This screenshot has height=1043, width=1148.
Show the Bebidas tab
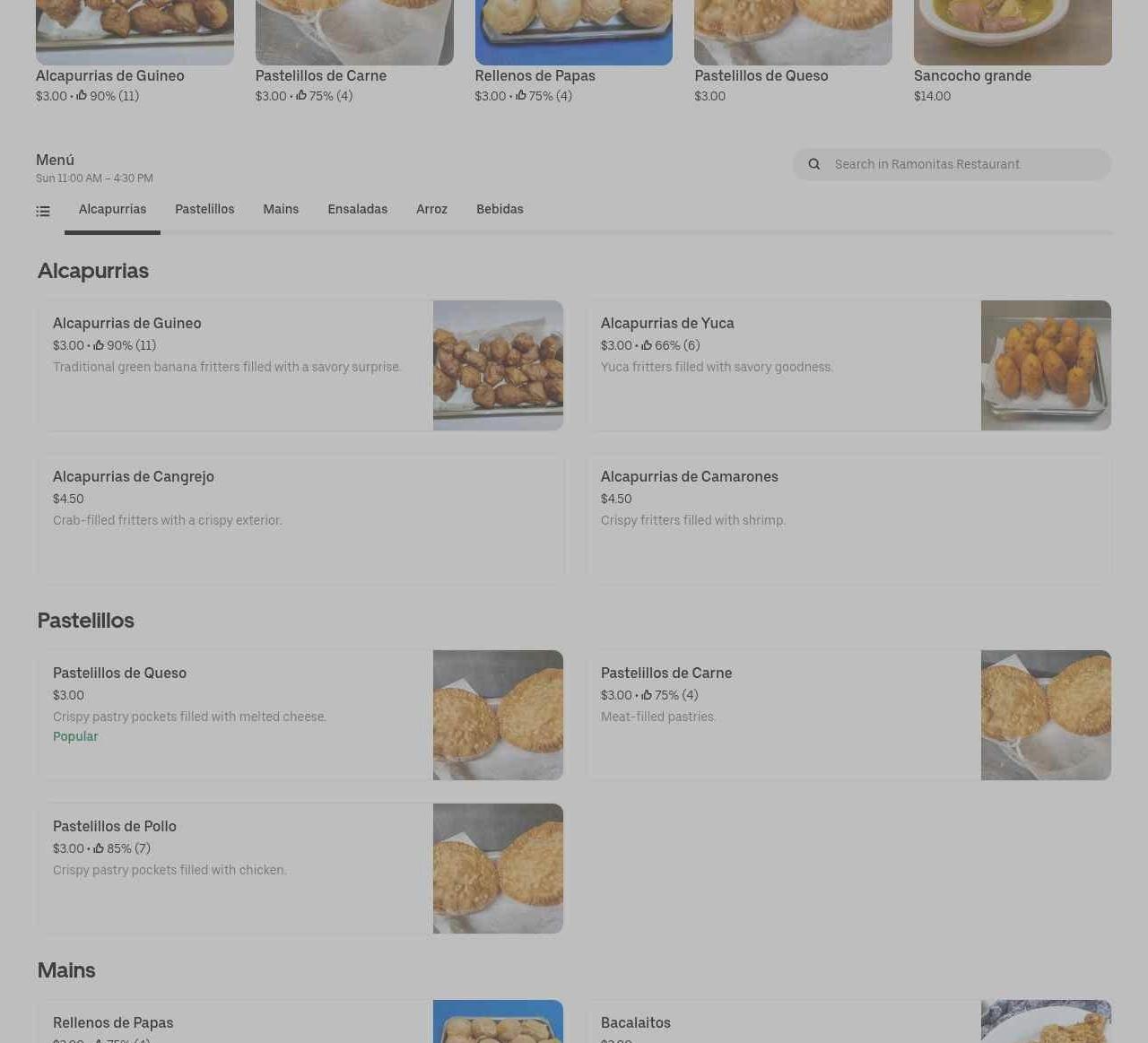500,209
